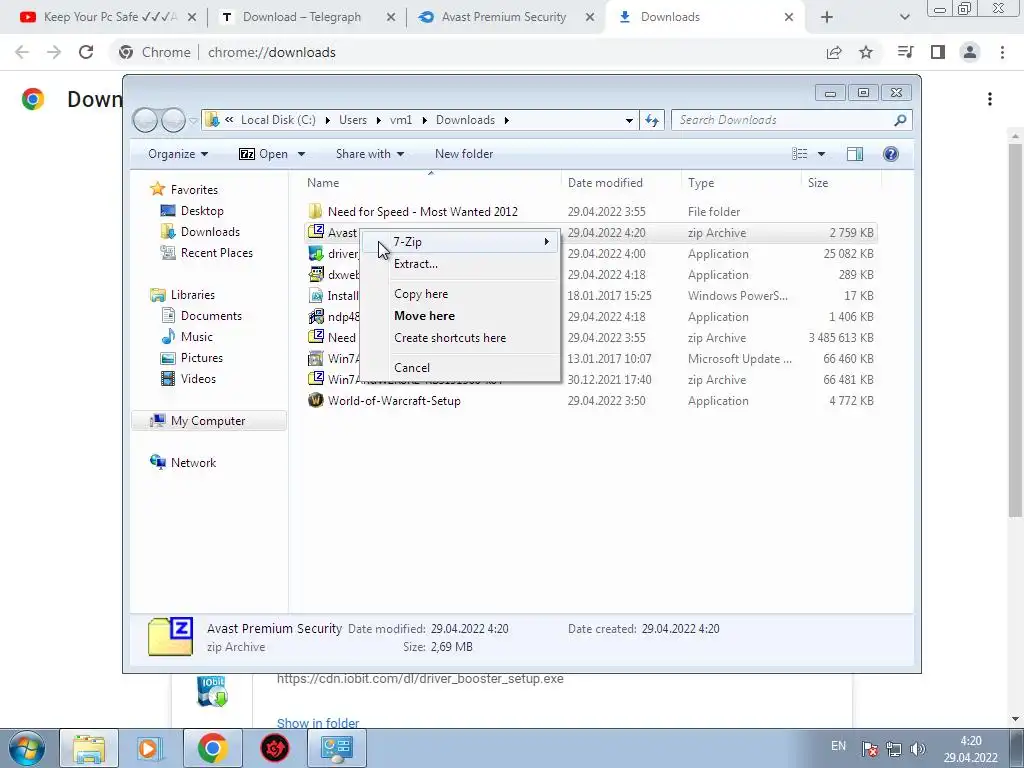Screen dimensions: 1024x768
Task: Refresh the Downloads folder view
Action: (652, 120)
